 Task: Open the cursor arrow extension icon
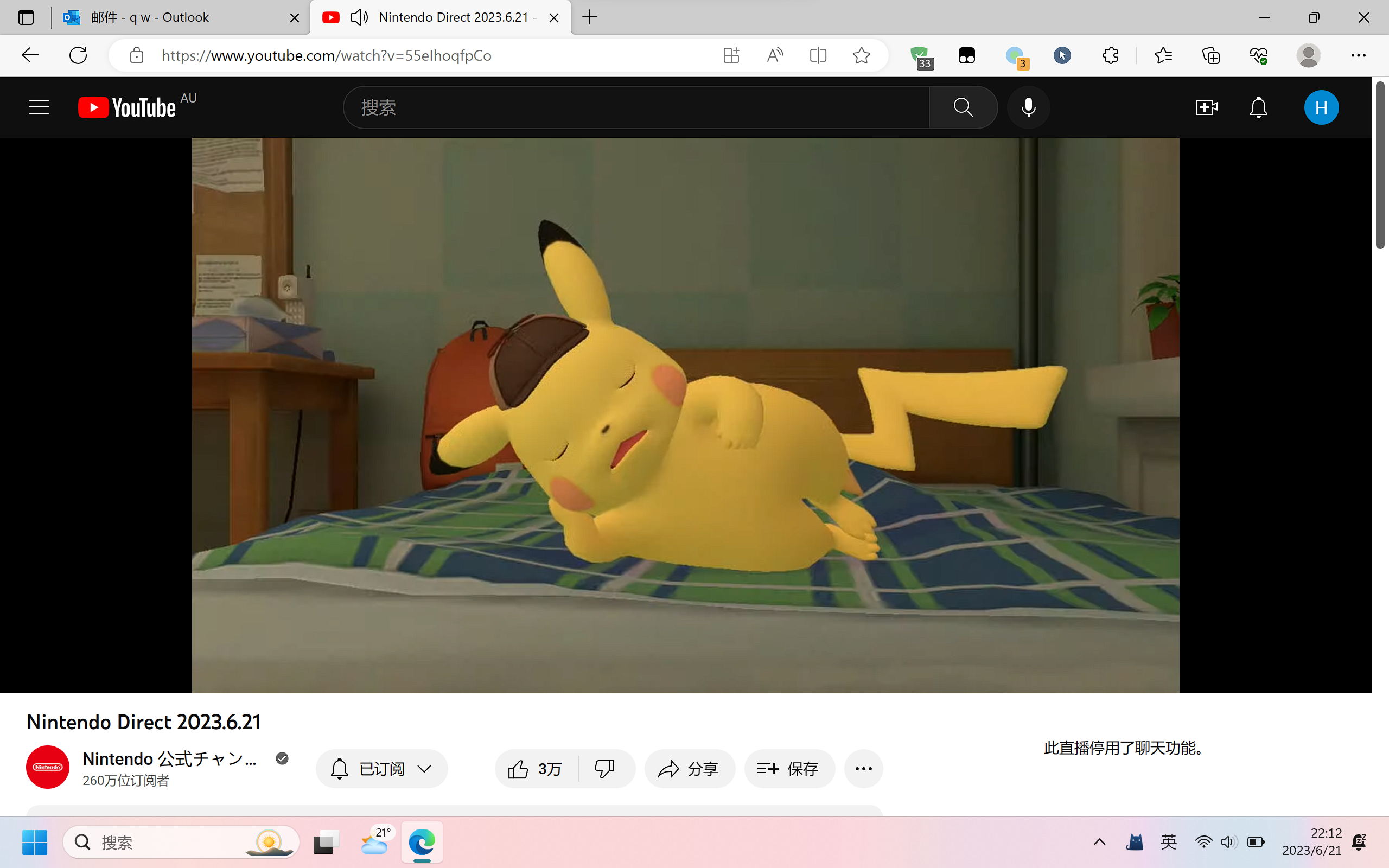1062,55
